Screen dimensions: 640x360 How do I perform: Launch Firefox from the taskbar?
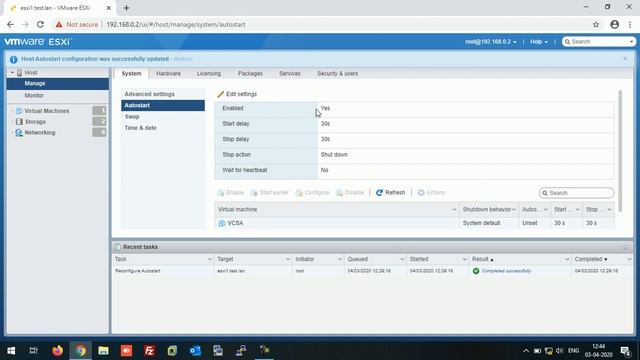(58, 351)
